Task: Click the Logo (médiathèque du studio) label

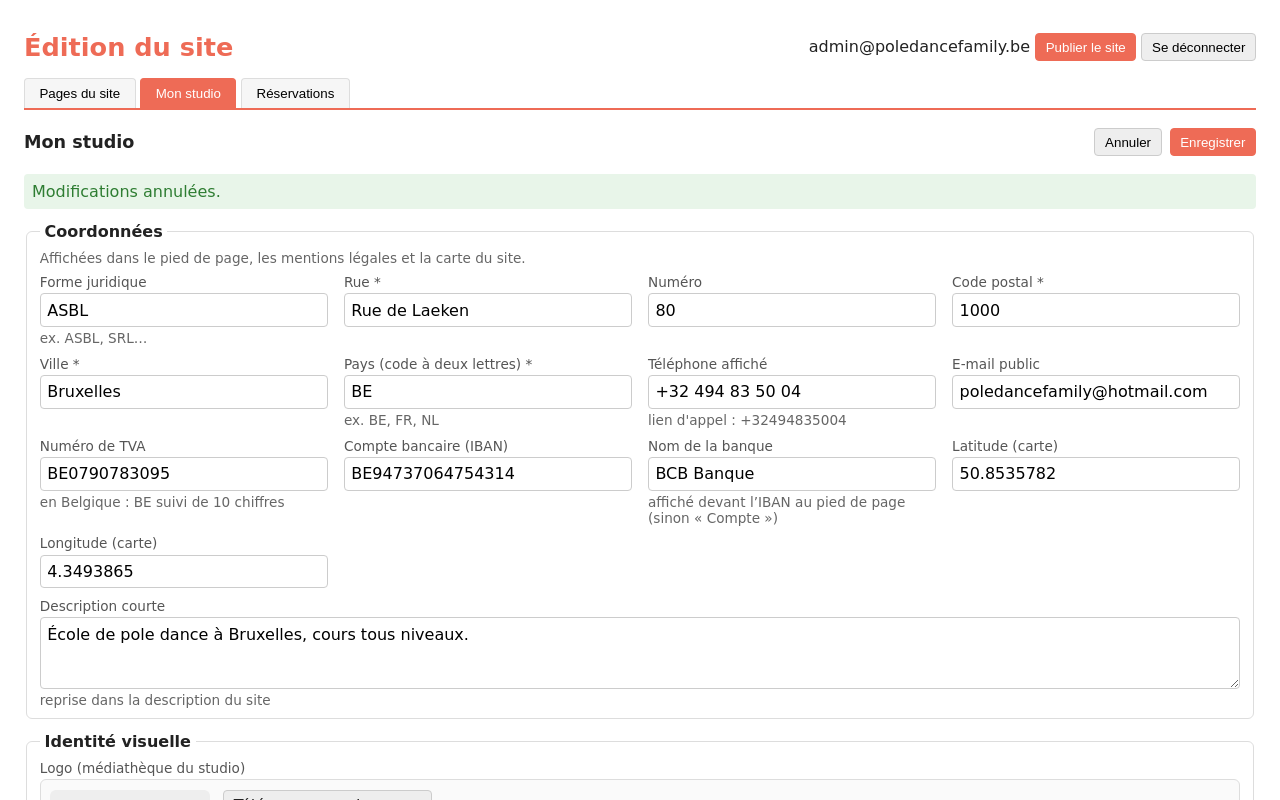Action: click(x=142, y=768)
